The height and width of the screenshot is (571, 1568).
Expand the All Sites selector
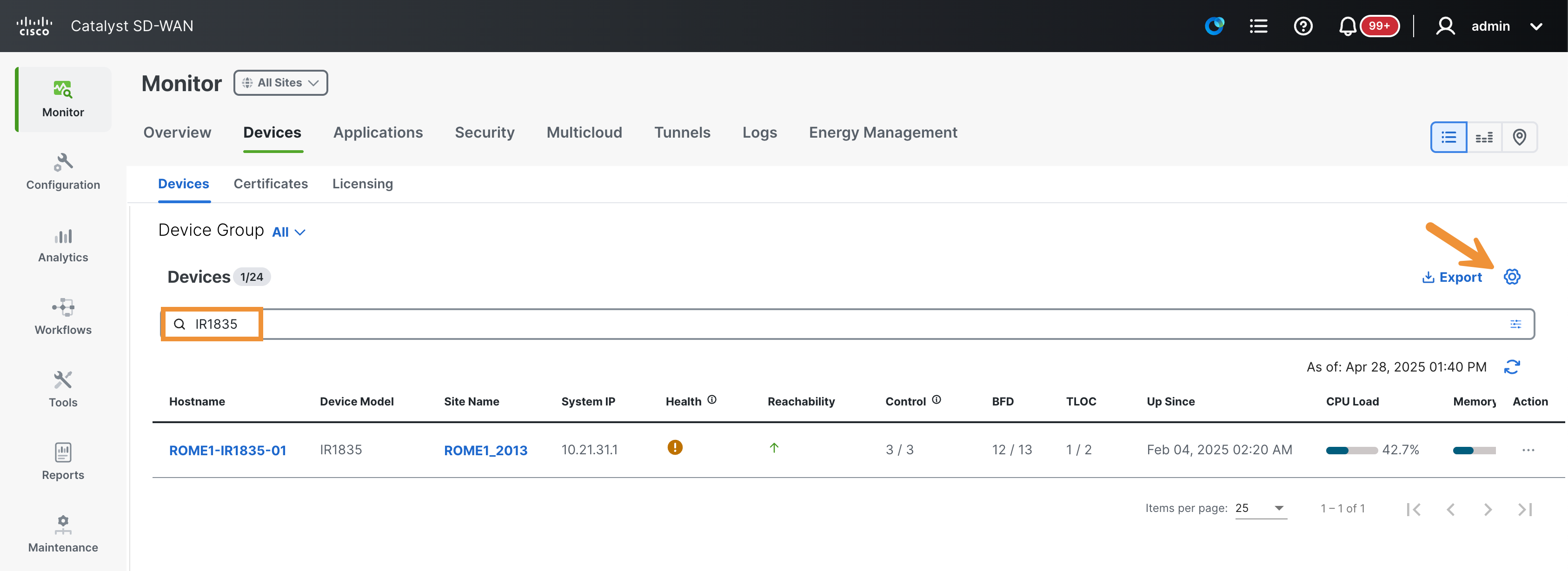(x=280, y=83)
